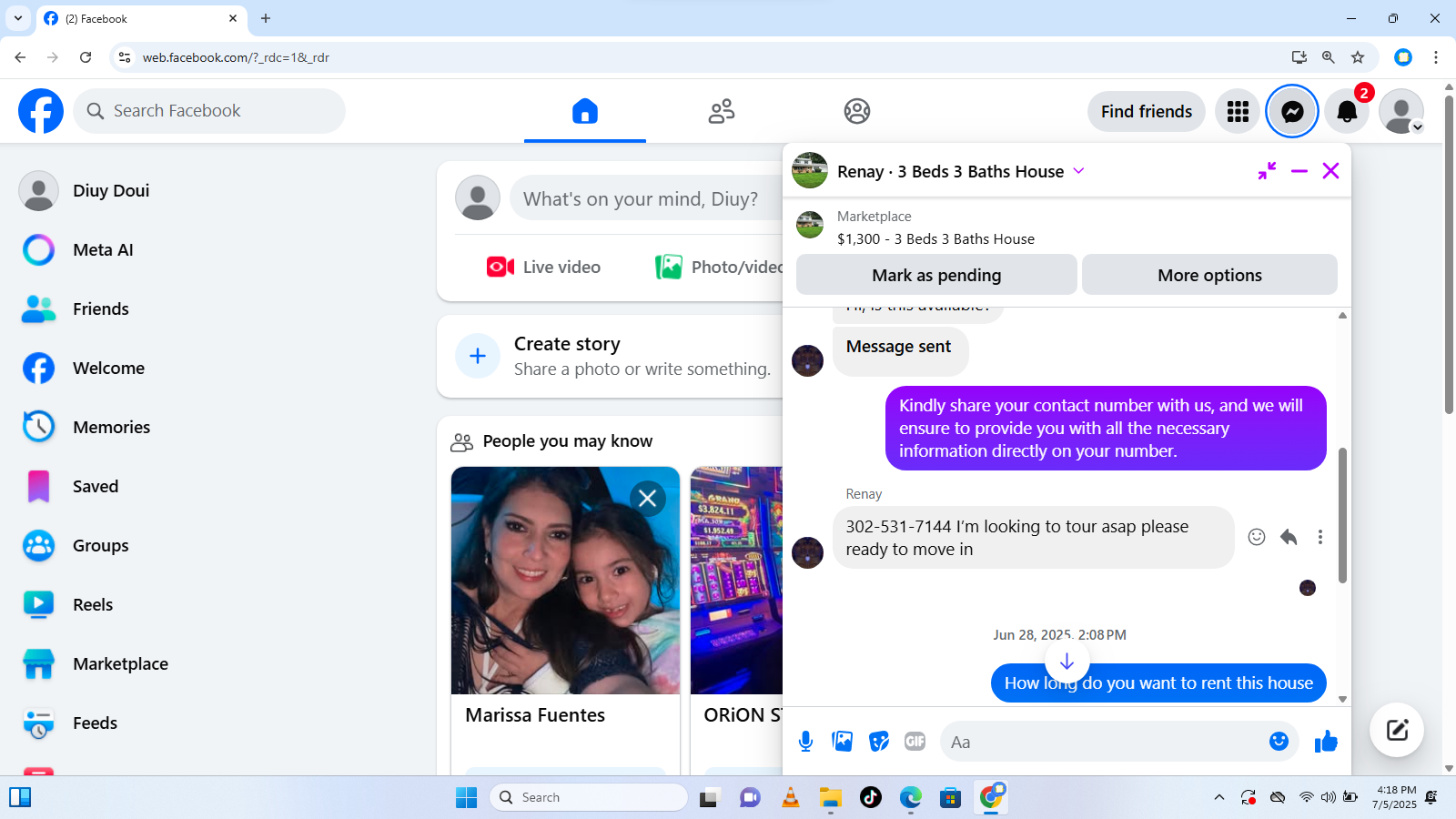1456x819 pixels.
Task: Focus the Search Facebook field
Action: [x=209, y=111]
